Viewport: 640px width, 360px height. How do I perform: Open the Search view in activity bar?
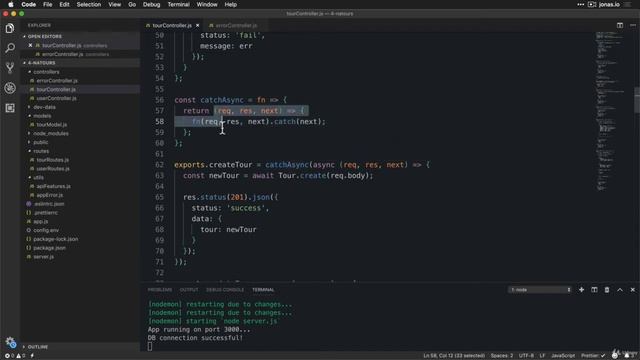click(x=10, y=48)
